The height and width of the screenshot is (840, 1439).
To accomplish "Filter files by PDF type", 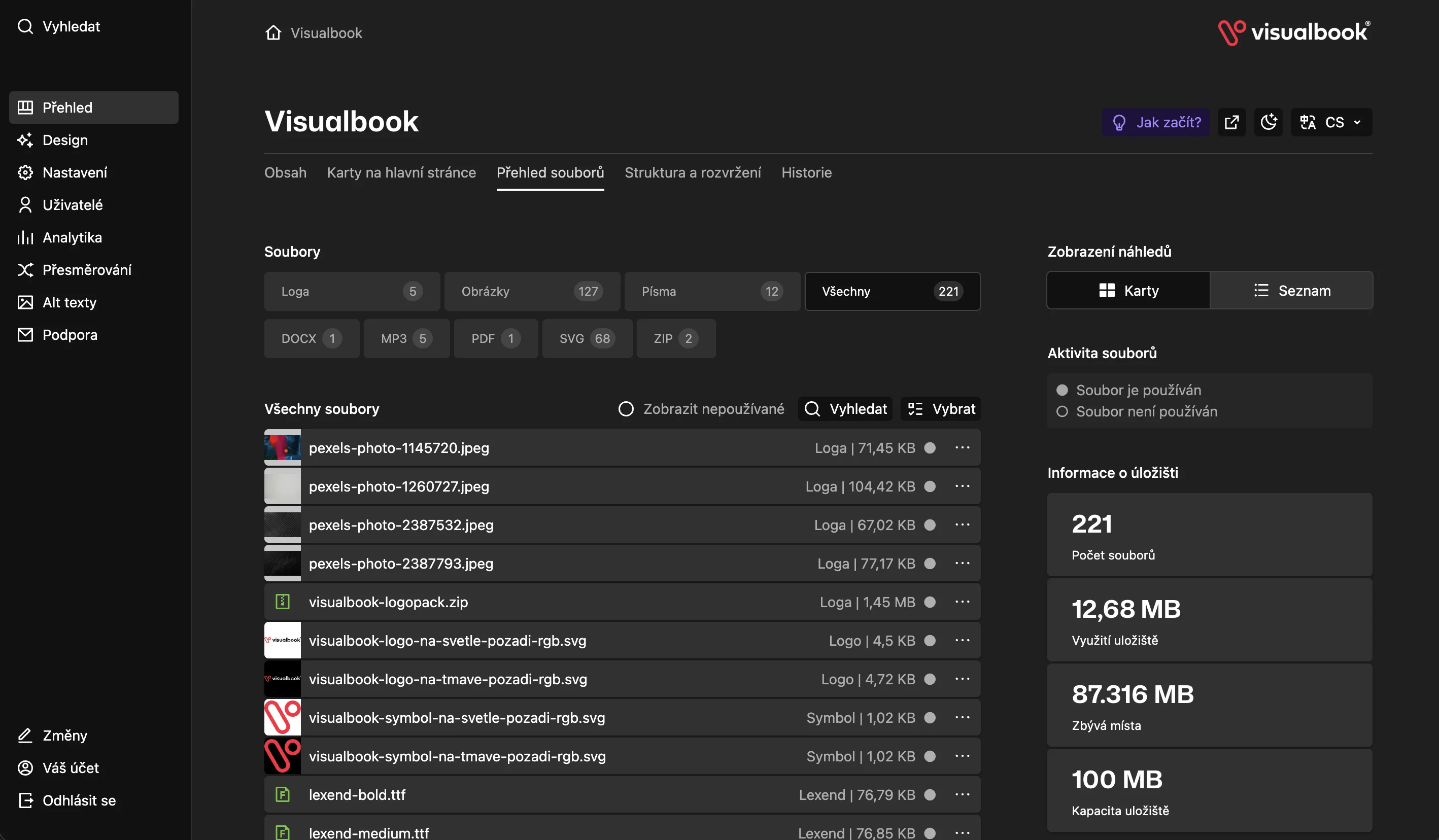I will 496,339.
